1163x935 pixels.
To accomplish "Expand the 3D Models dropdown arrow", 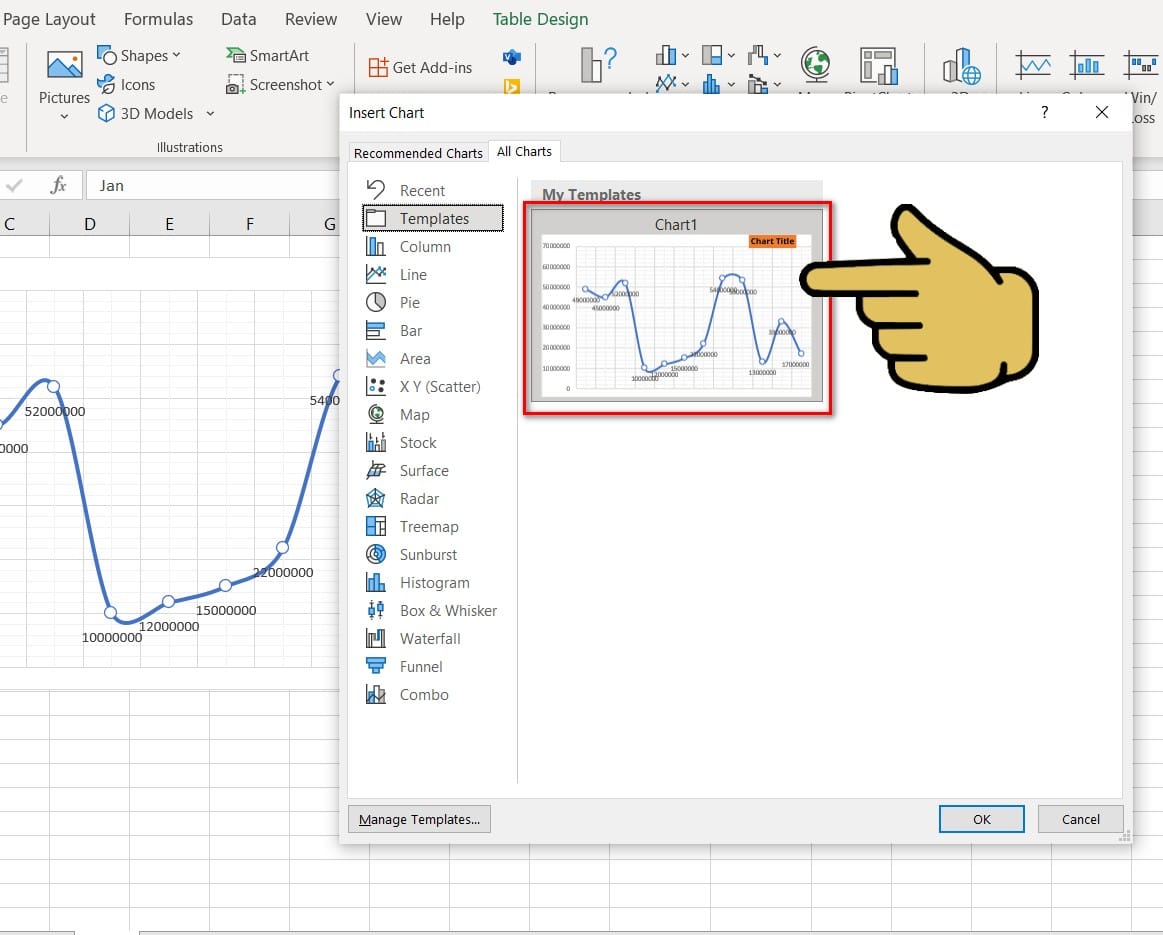I will 210,114.
